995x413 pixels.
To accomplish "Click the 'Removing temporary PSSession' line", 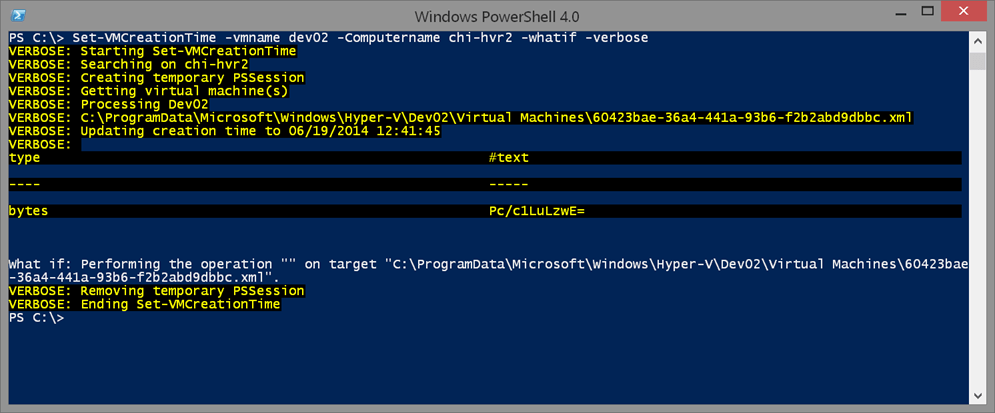I will point(157,291).
